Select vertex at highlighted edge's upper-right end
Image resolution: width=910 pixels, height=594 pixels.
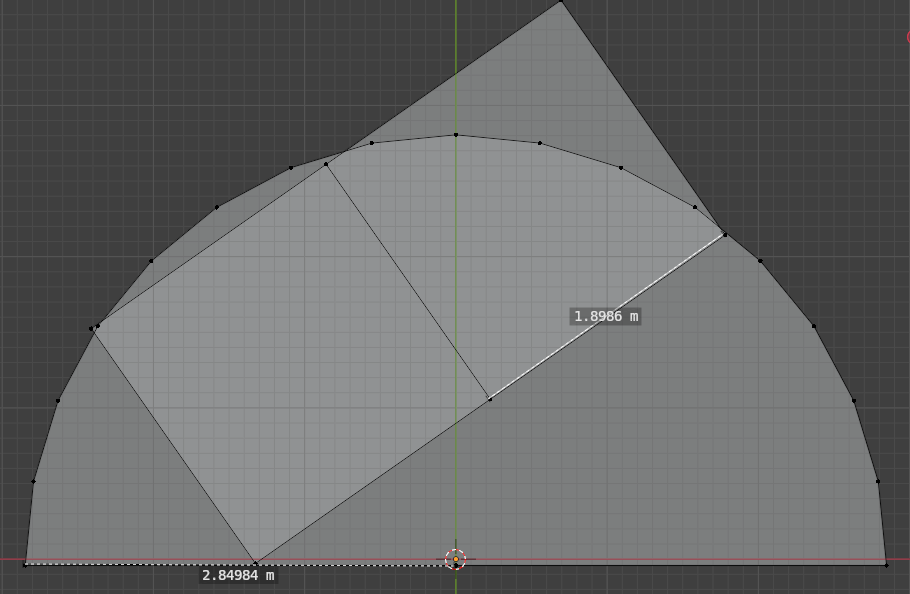coord(725,235)
